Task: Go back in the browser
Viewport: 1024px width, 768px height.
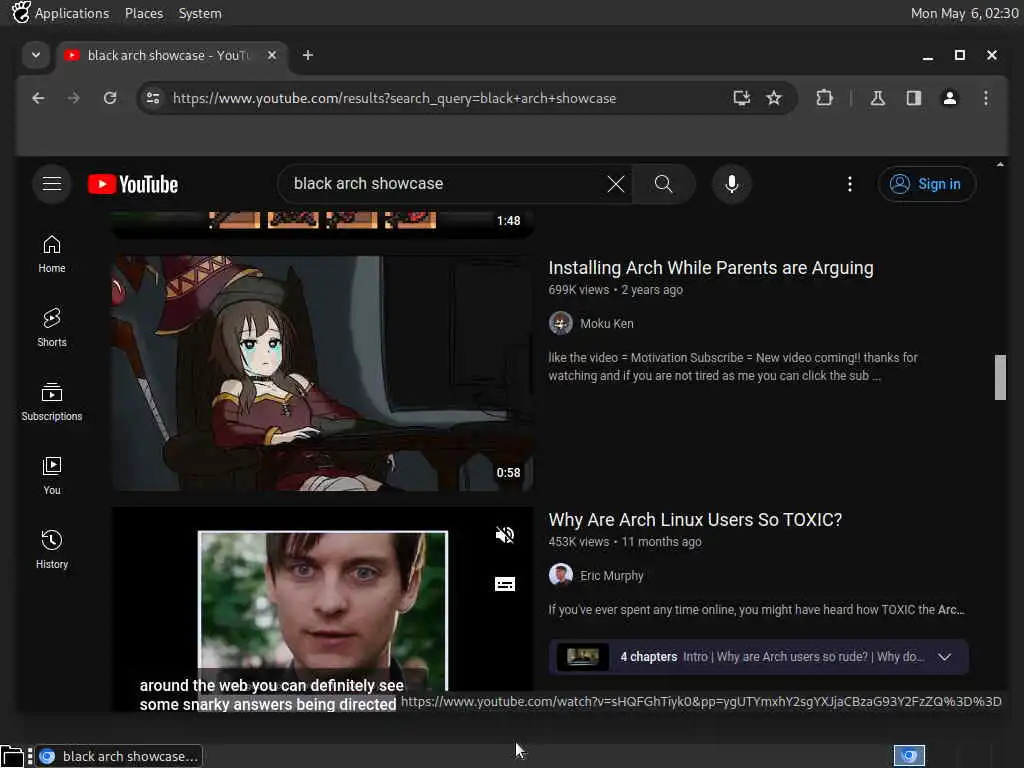Action: (39, 98)
